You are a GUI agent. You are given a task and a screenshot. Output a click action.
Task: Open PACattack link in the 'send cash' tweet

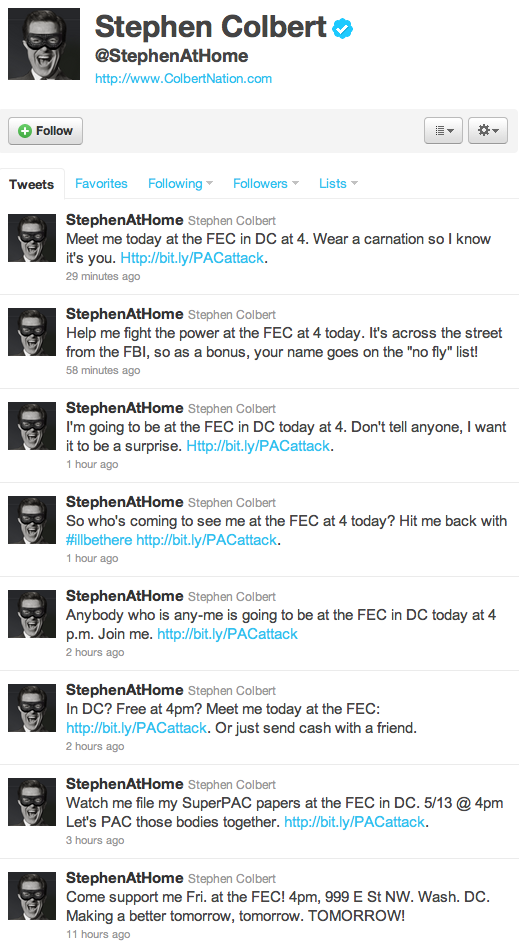(x=136, y=728)
